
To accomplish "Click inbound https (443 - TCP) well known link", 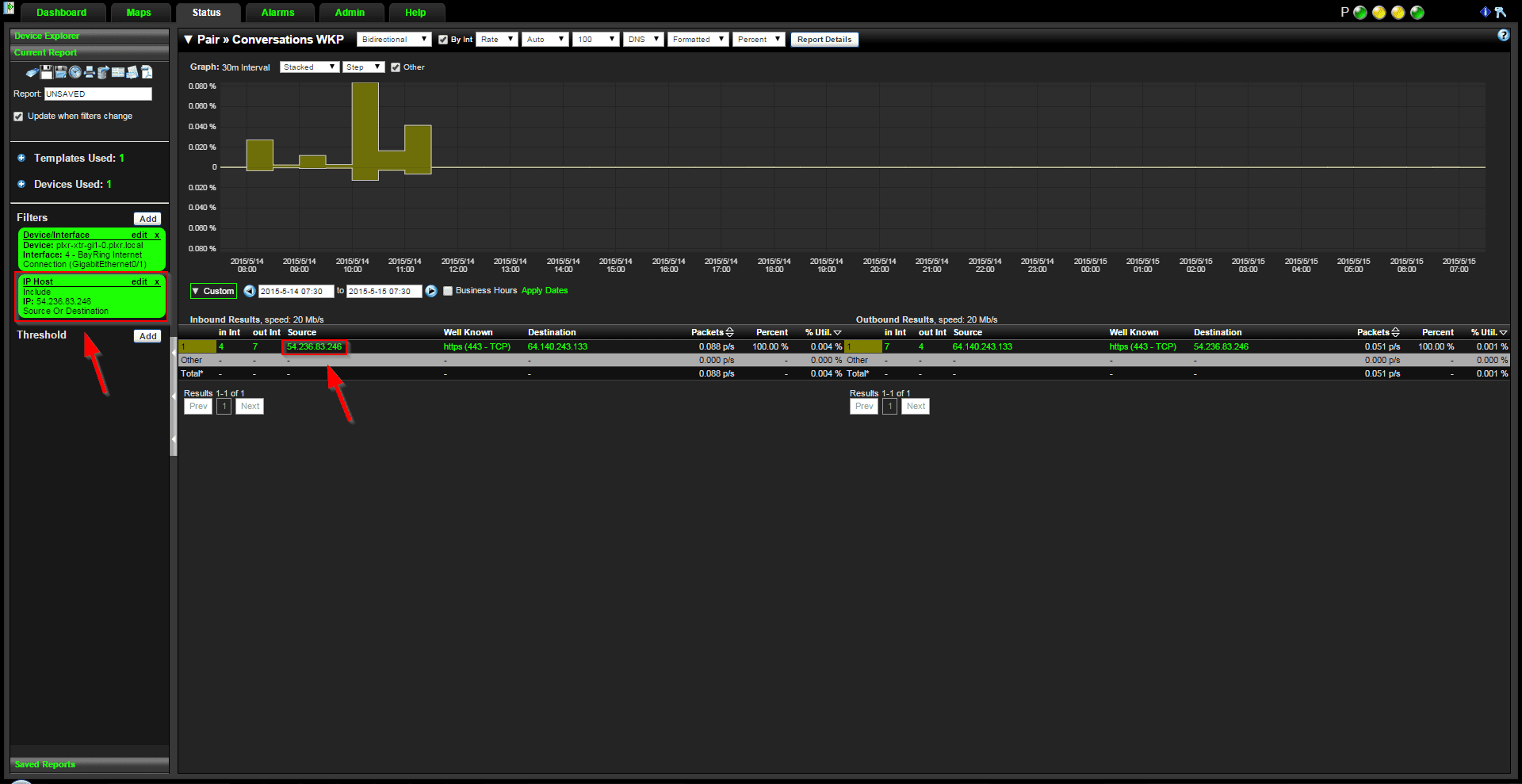I will pos(477,346).
